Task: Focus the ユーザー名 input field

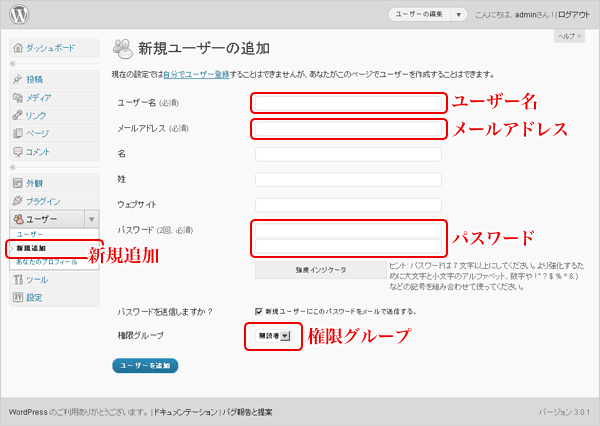Action: [x=348, y=103]
